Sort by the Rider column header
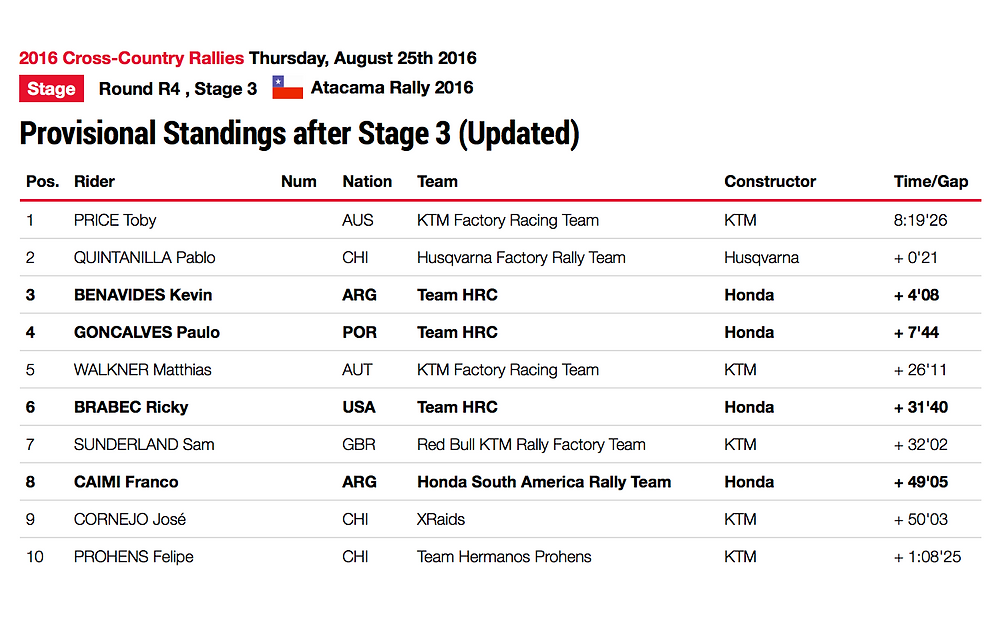Image resolution: width=1000 pixels, height=621 pixels. pos(94,181)
